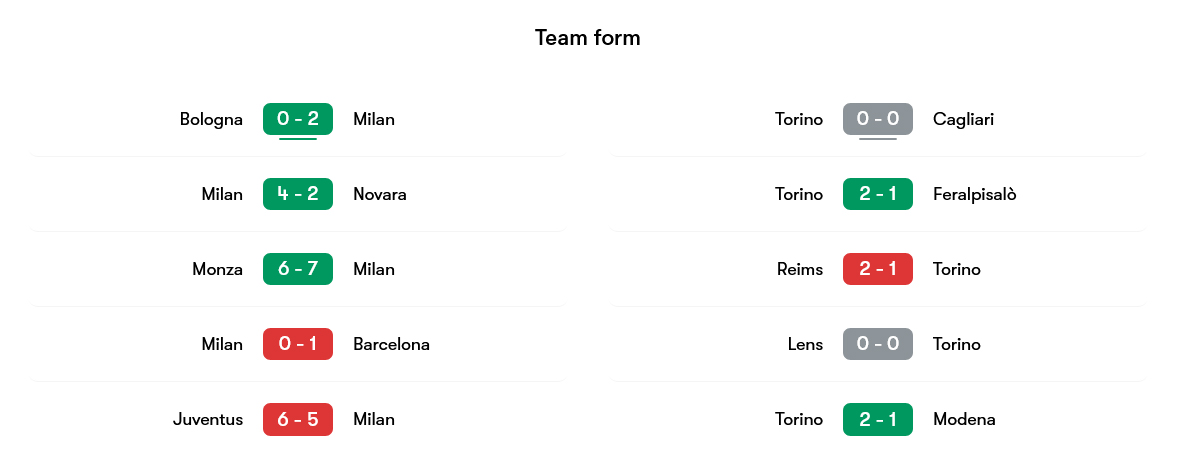Click the Bologna team name
Screen dimensions: 1179x462
pyautogui.click(x=211, y=119)
